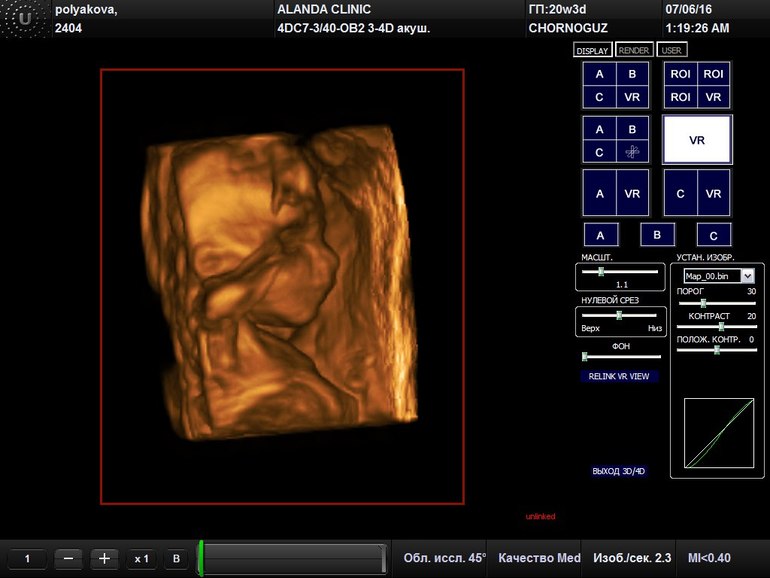The width and height of the screenshot is (770, 578).
Task: Click ВЫХОД 3D/4D exit button
Action: [619, 471]
